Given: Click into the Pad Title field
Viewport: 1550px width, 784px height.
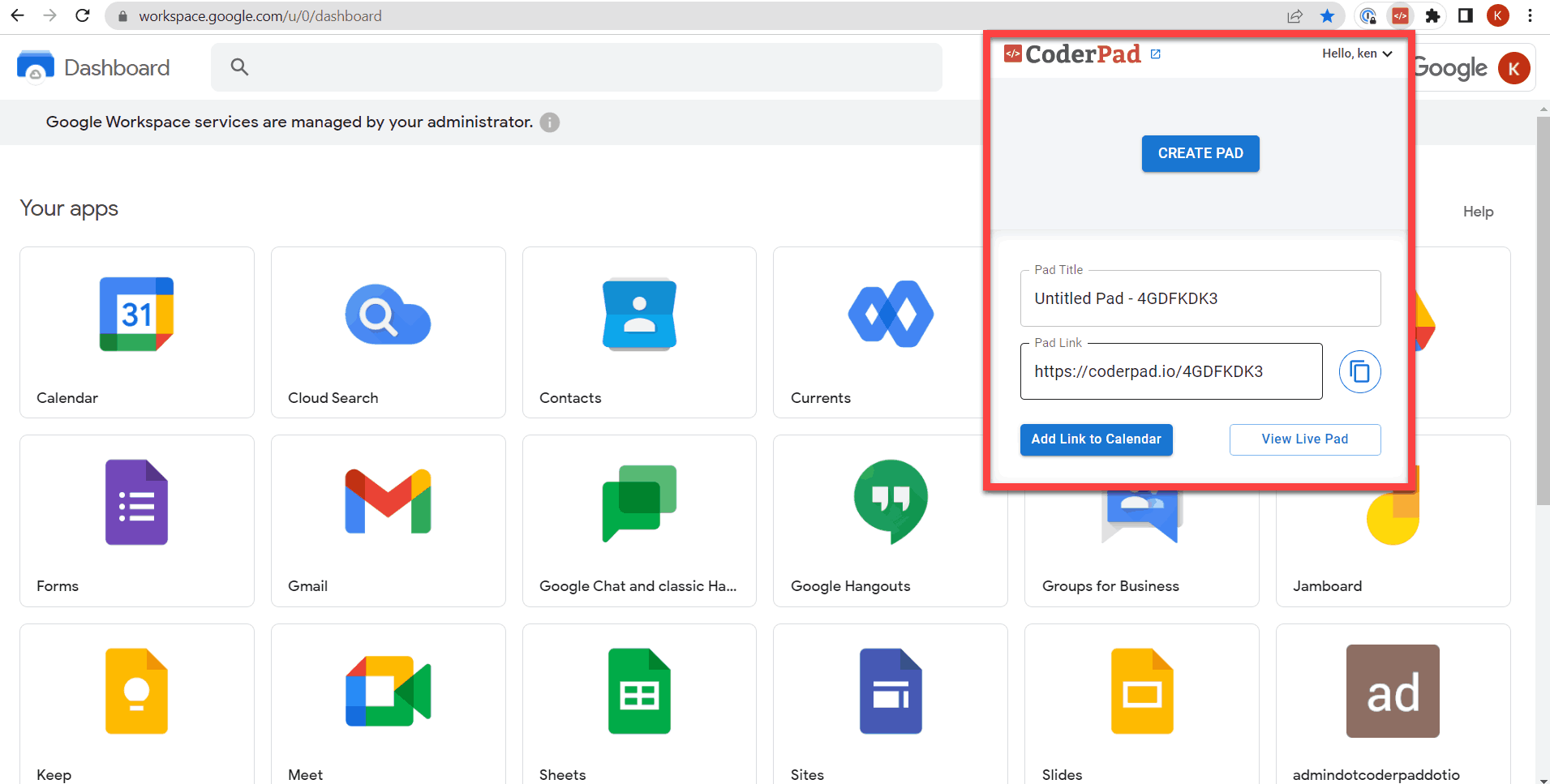Looking at the screenshot, I should pyautogui.click(x=1200, y=298).
